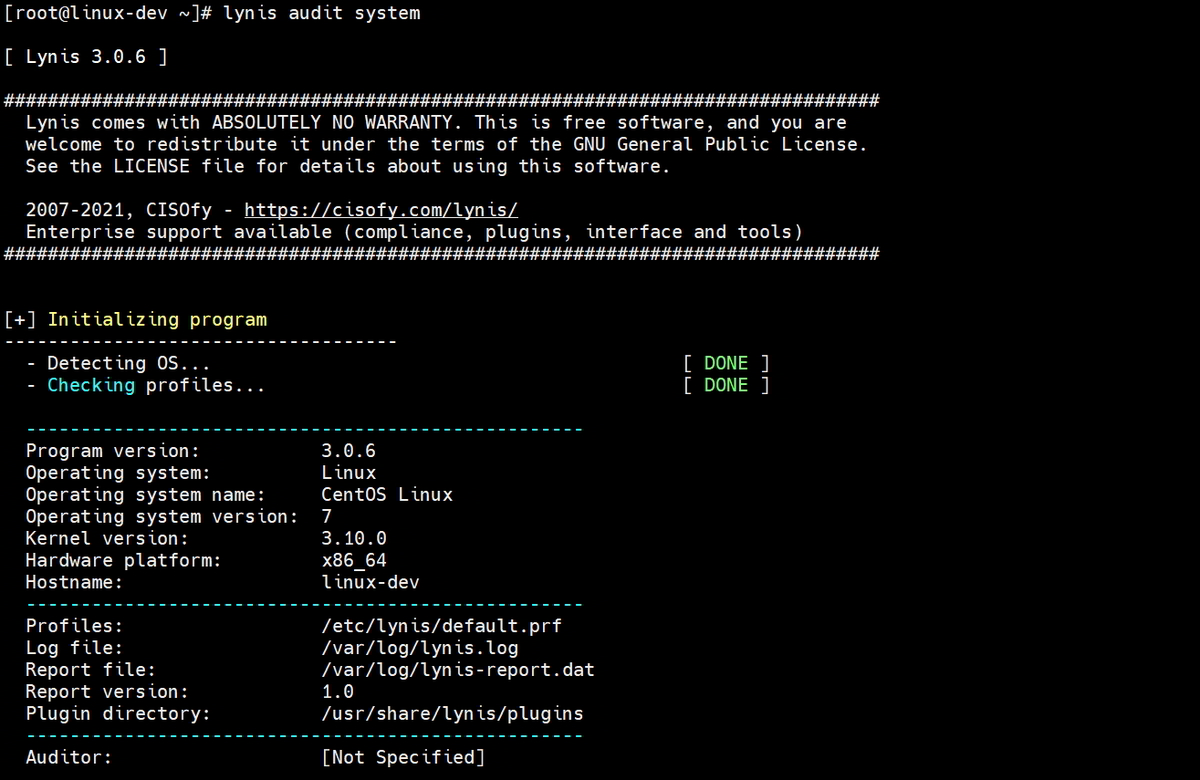Click the Enterprise support availability line
Screen dimensions: 1200x780
point(412,231)
